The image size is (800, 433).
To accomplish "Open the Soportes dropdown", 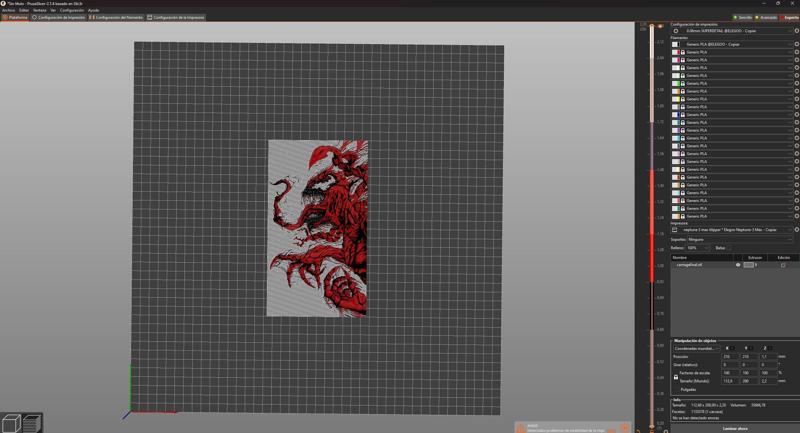I will pos(740,239).
